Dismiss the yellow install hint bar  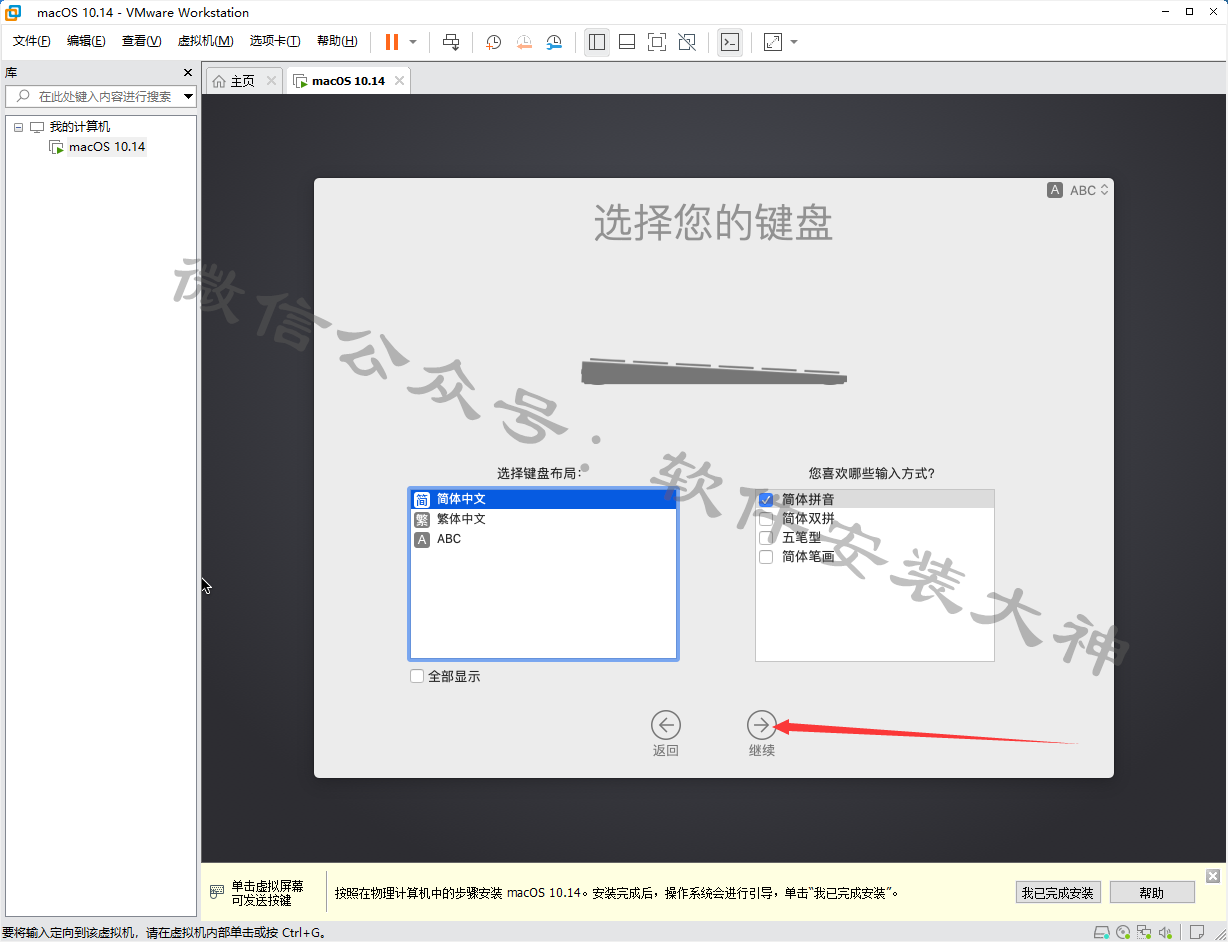(x=1213, y=876)
